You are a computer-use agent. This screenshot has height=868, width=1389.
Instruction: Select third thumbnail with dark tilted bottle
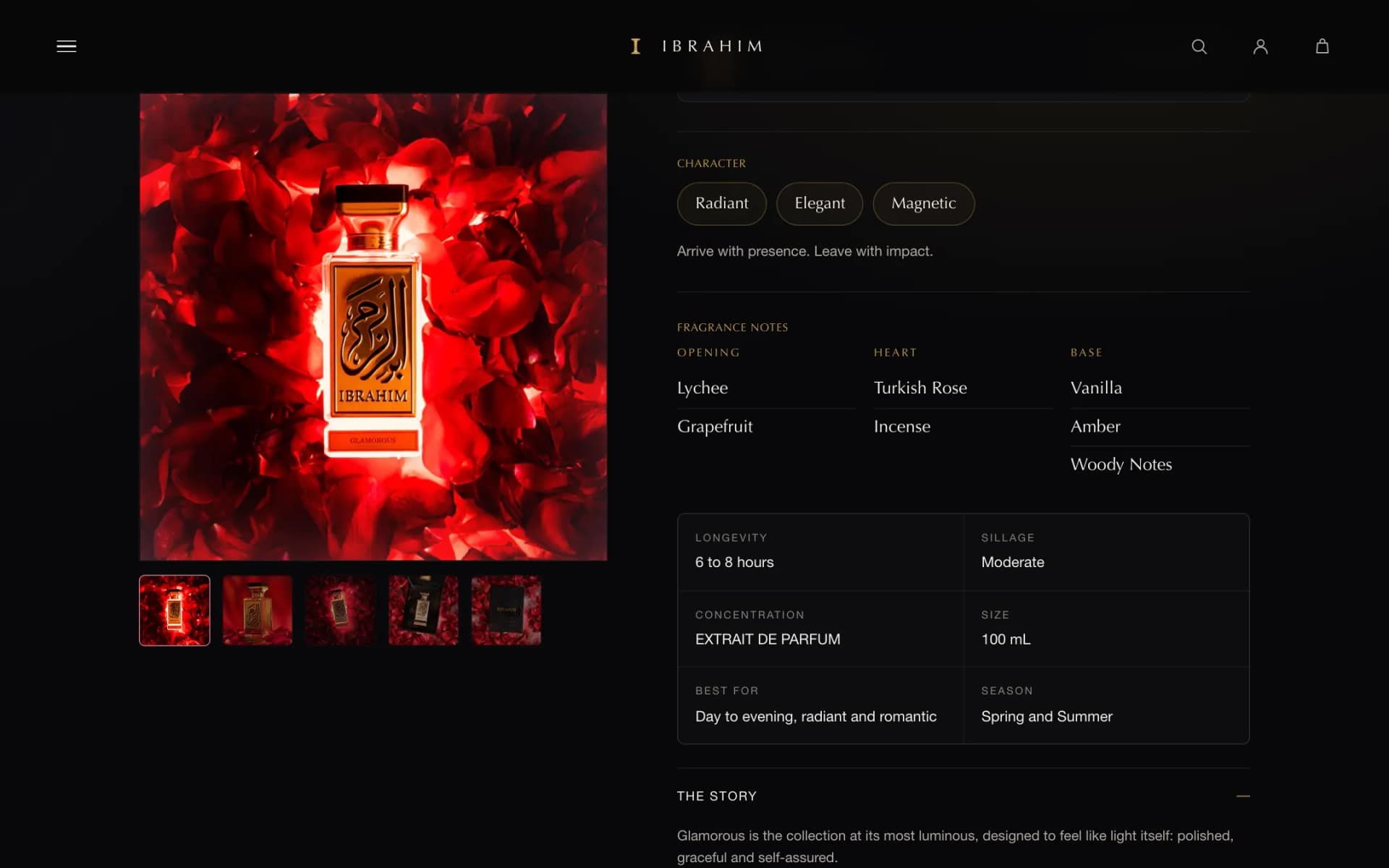coord(340,610)
